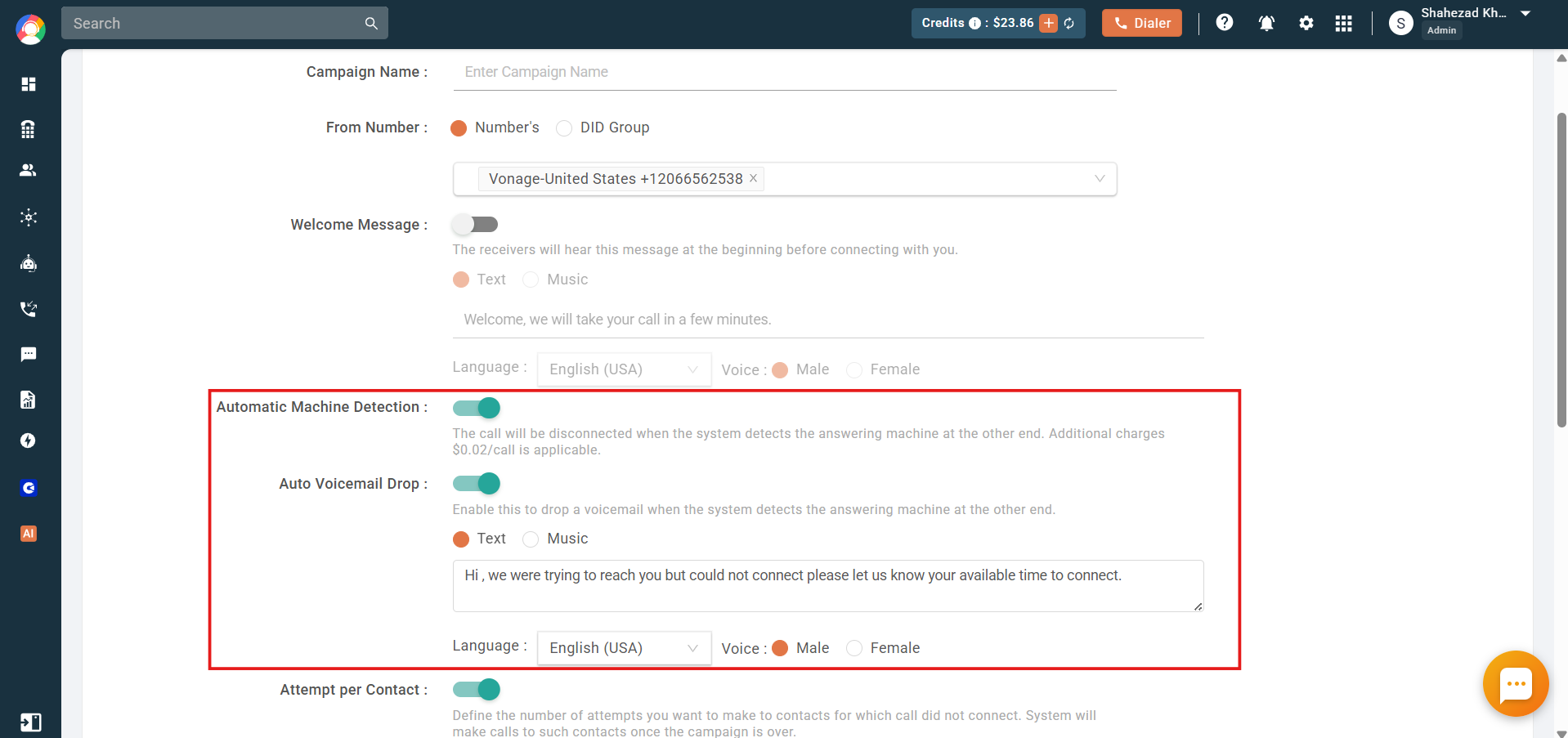
Task: Click the Shahezad Kh... user name
Action: [x=1463, y=13]
